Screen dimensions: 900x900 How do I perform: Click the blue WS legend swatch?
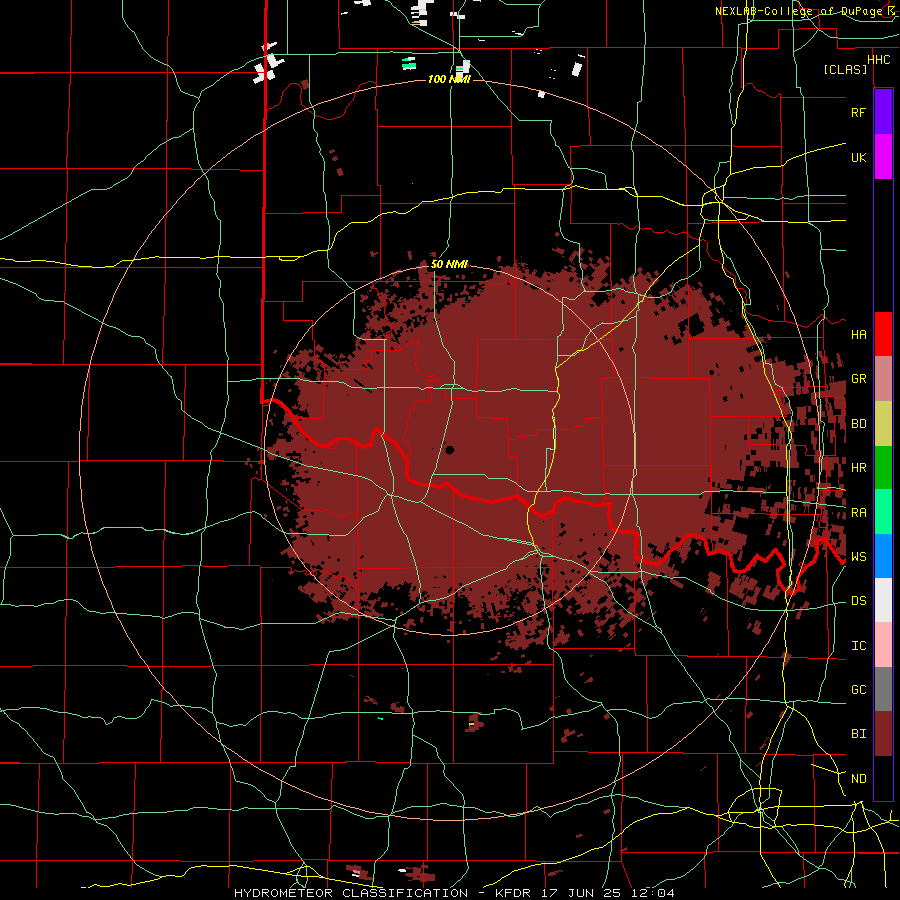(883, 556)
